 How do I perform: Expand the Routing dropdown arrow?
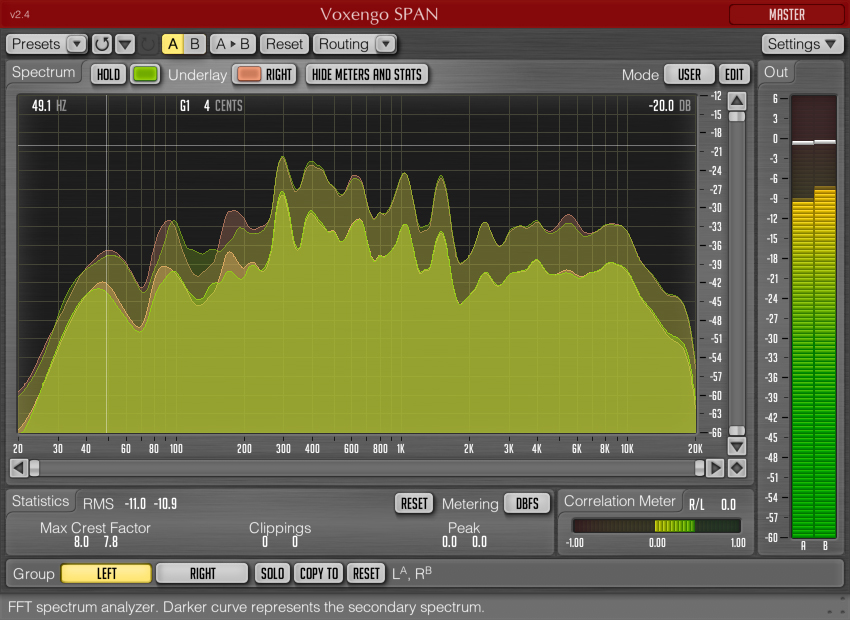click(x=386, y=44)
